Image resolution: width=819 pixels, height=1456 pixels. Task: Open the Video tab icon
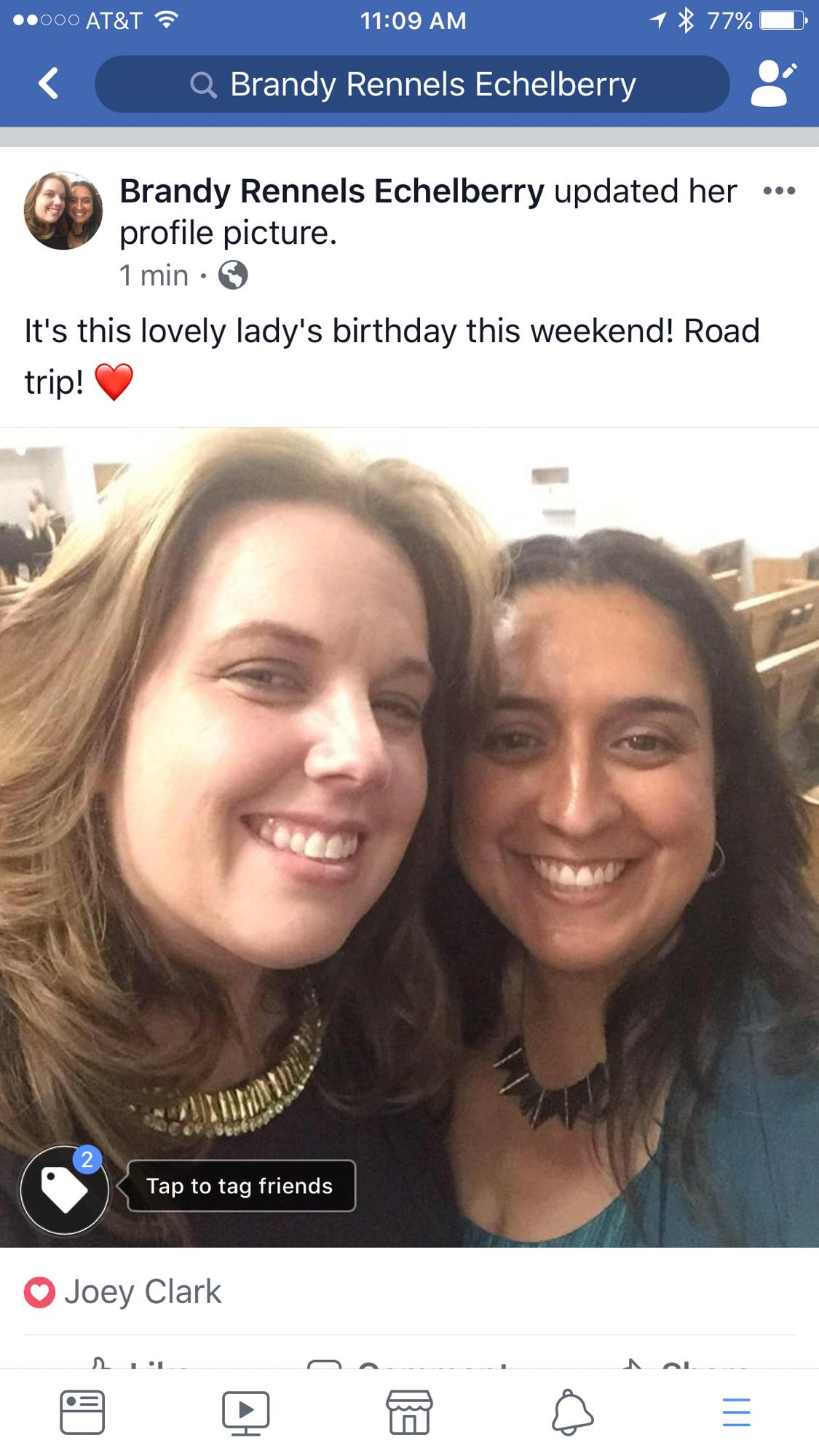pyautogui.click(x=246, y=1413)
